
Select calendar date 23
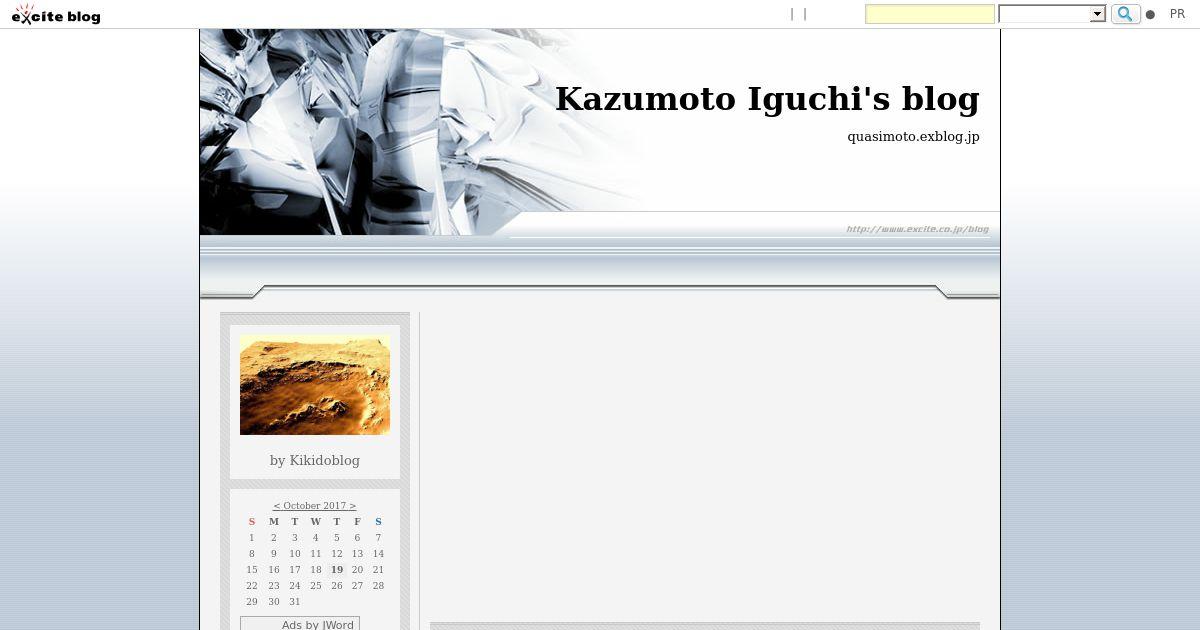click(273, 586)
